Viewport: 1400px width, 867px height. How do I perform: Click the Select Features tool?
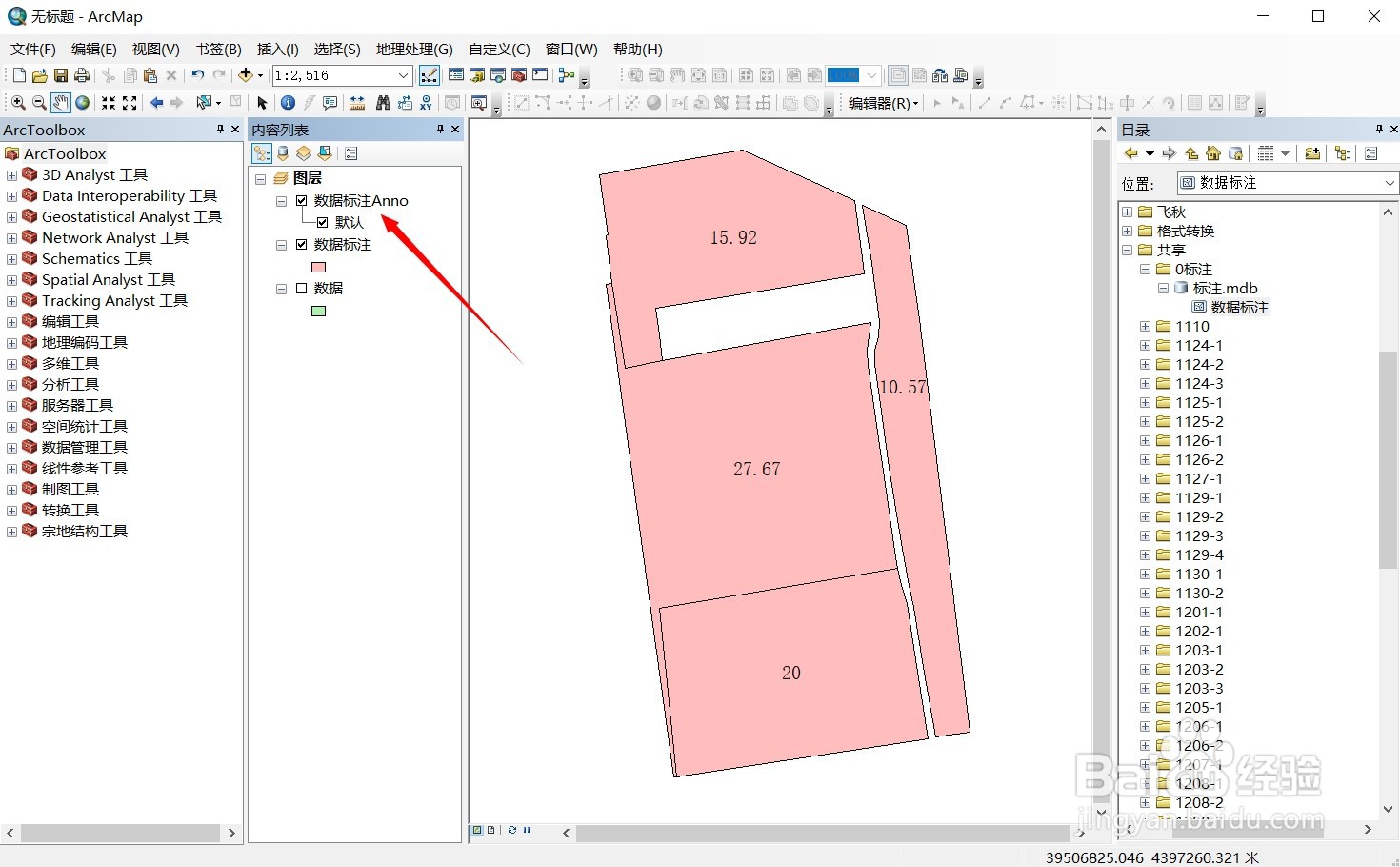click(204, 103)
